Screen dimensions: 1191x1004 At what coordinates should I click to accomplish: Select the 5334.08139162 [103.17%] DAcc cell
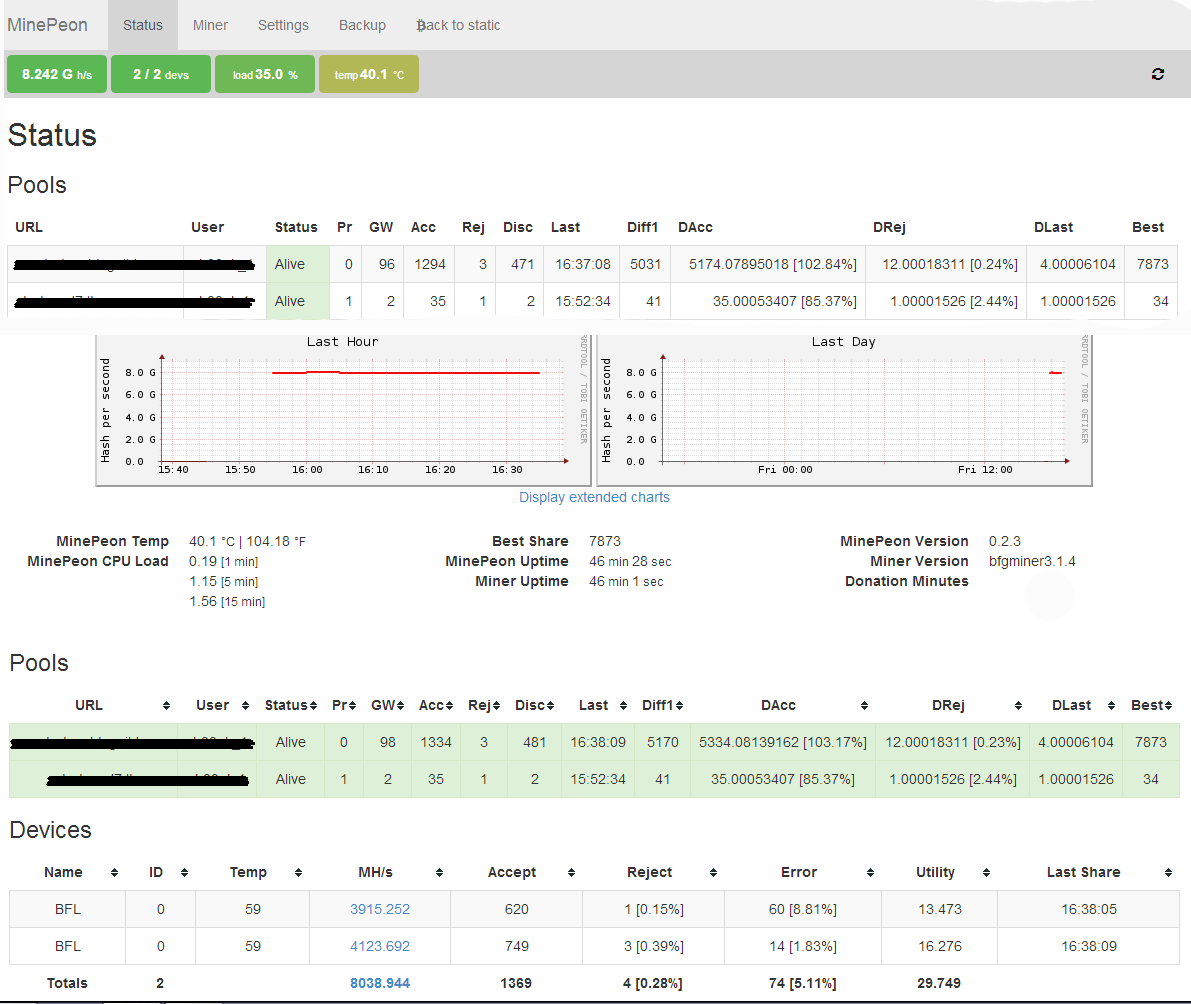pos(782,742)
